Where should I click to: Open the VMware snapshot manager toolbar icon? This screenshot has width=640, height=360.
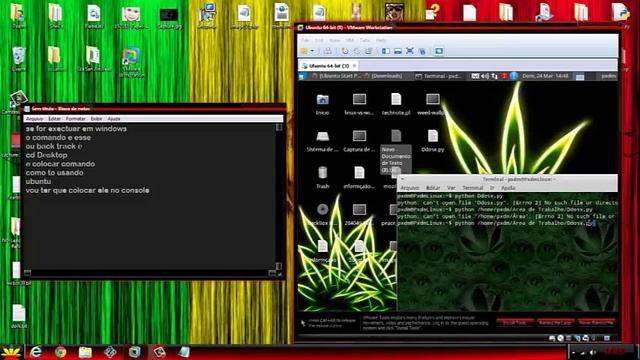368,51
